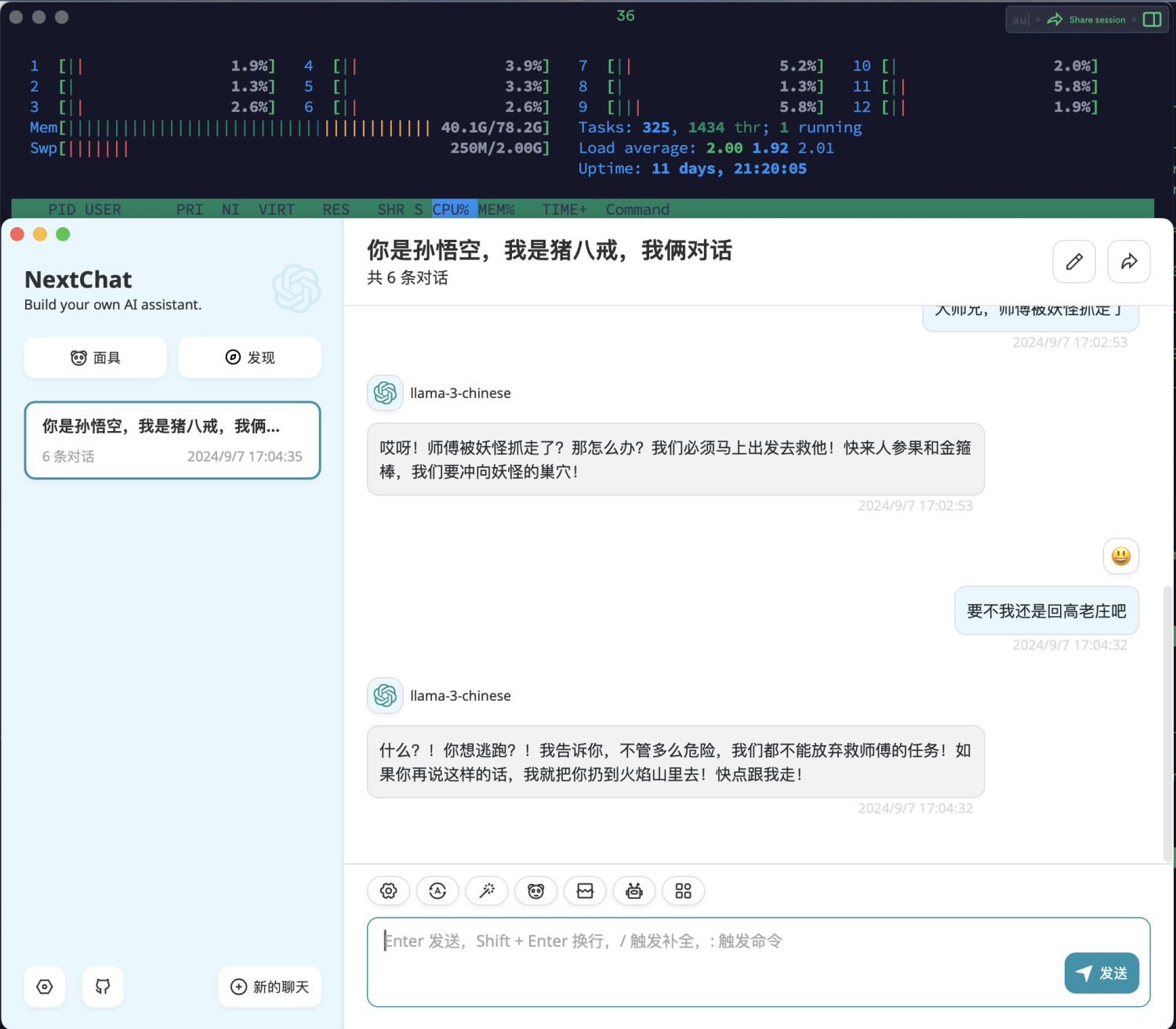Click the mask face icon in chat toolbar
The image size is (1176, 1029).
point(536,891)
